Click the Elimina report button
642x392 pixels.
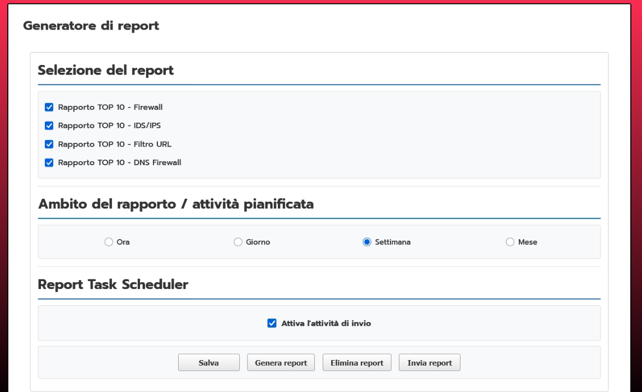pos(357,363)
